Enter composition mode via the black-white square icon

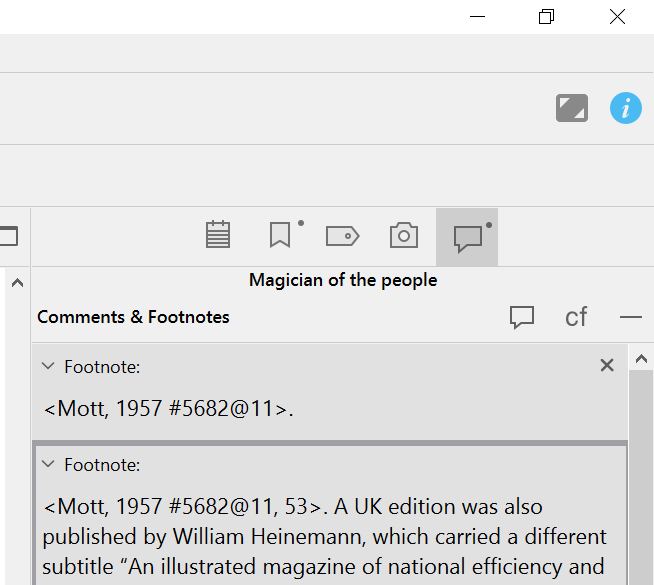click(x=572, y=108)
